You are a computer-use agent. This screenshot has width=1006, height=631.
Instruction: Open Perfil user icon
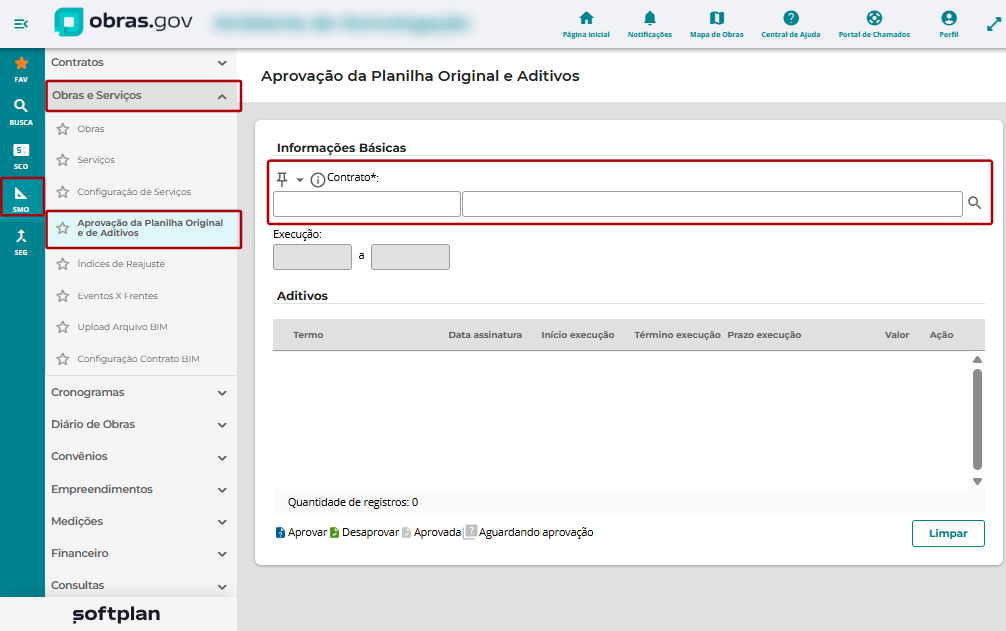point(948,25)
